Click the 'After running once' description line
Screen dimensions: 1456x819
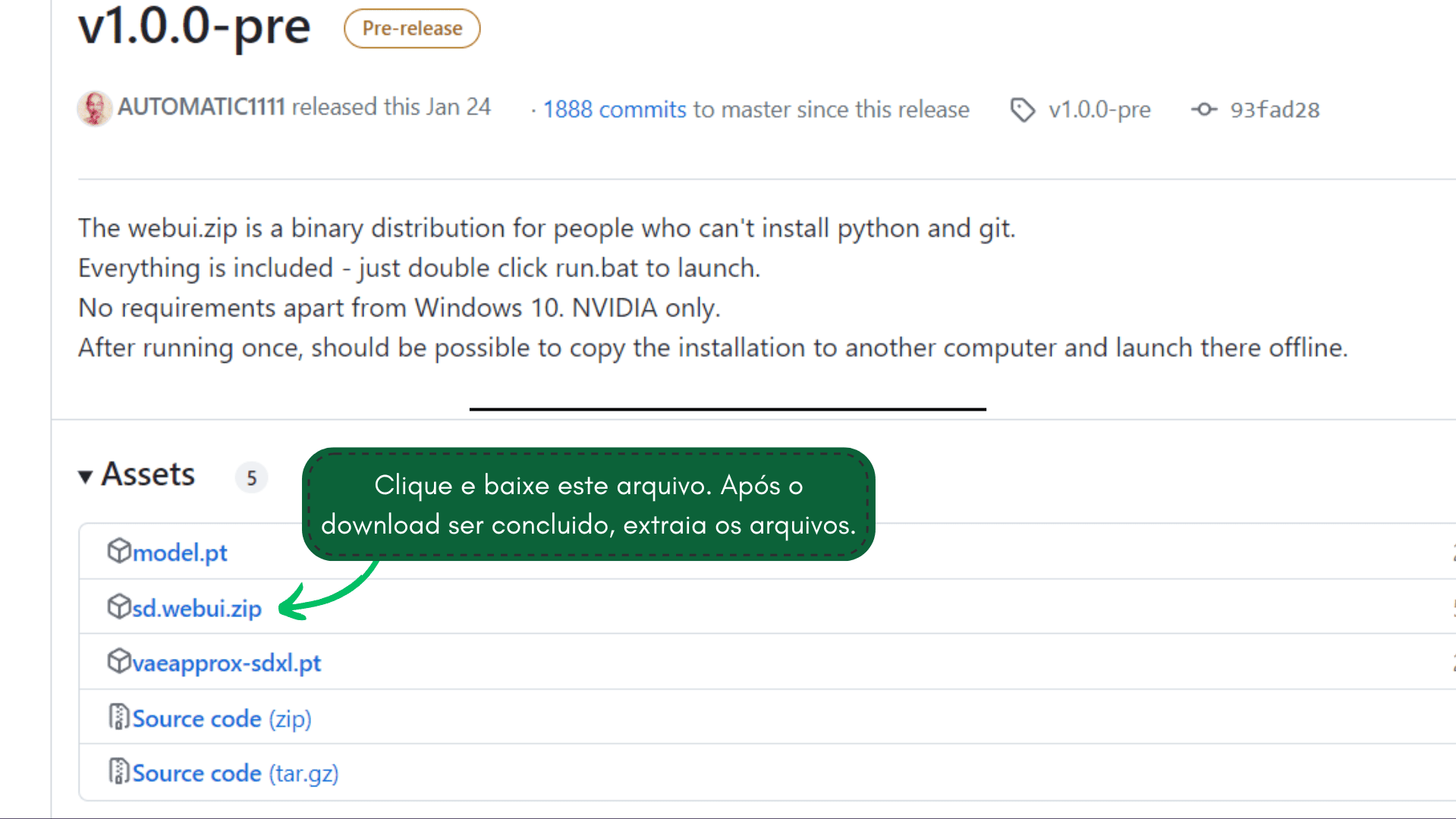click(712, 348)
